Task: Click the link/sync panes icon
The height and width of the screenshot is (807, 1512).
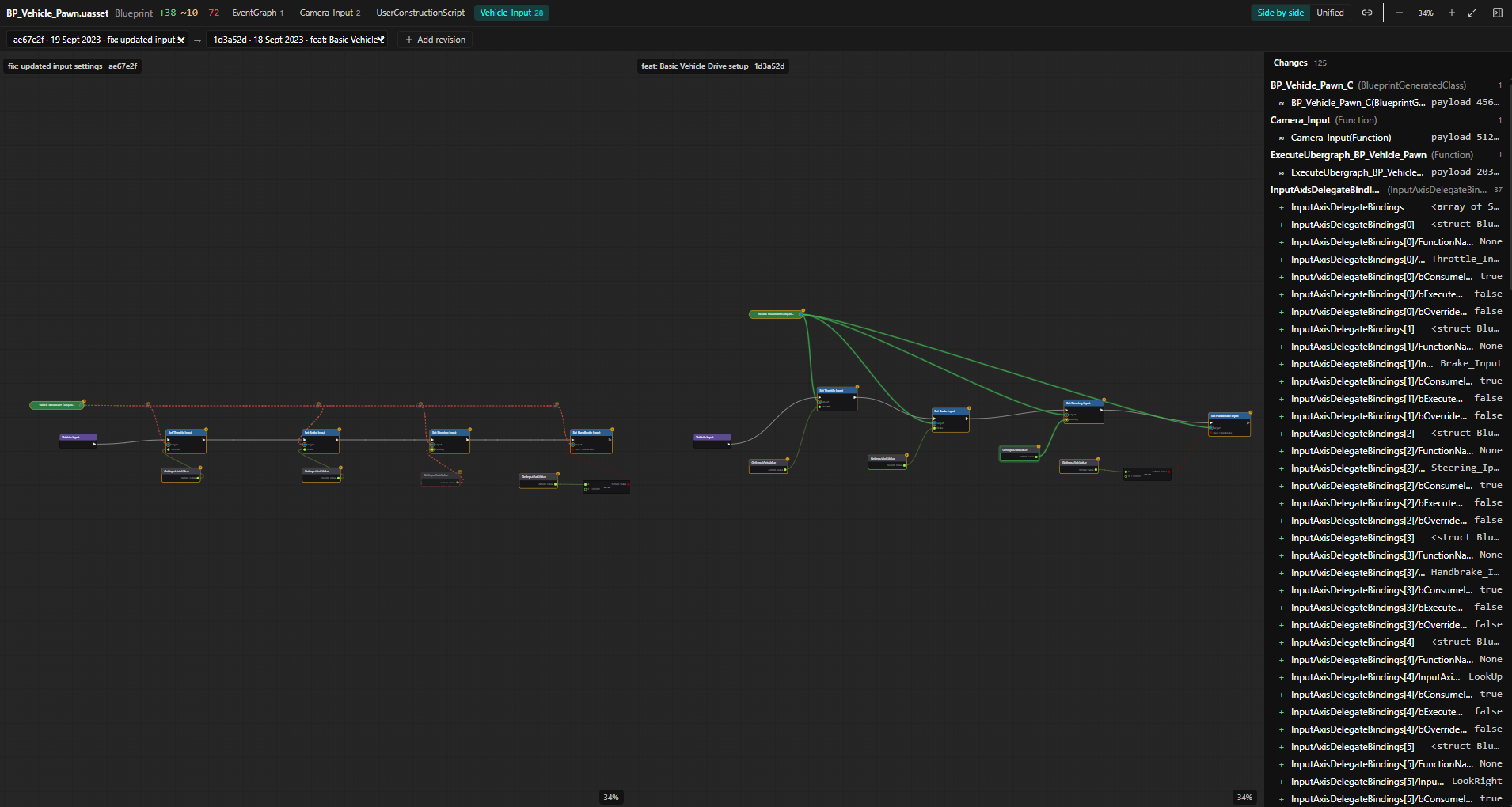Action: (x=1366, y=13)
